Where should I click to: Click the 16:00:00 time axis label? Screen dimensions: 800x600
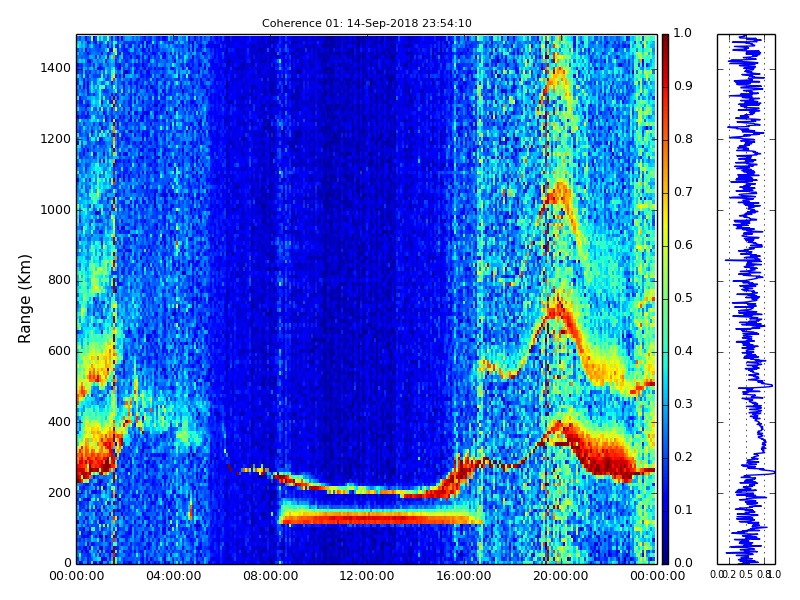click(464, 576)
